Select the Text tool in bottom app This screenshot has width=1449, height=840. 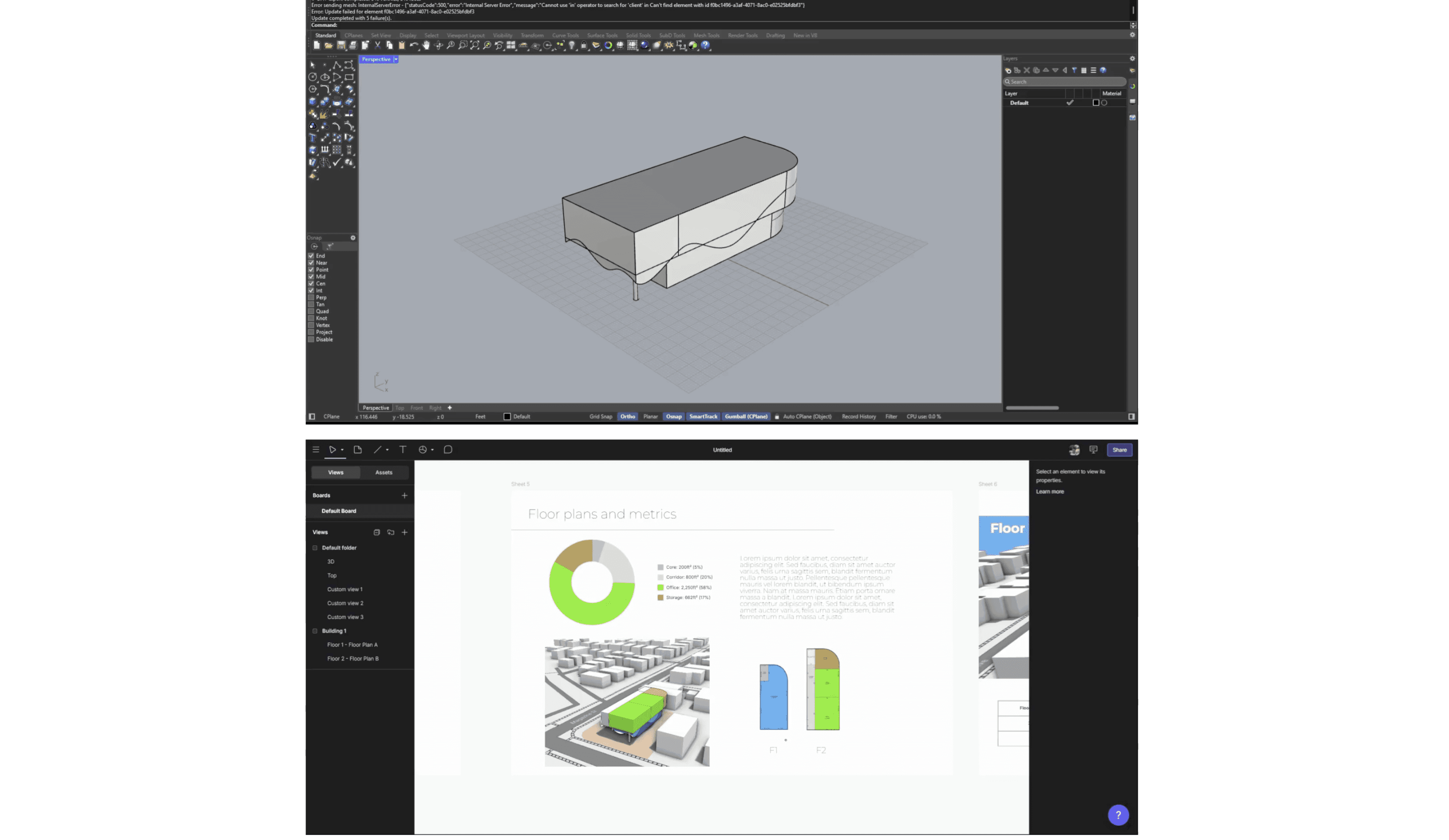pyautogui.click(x=403, y=450)
